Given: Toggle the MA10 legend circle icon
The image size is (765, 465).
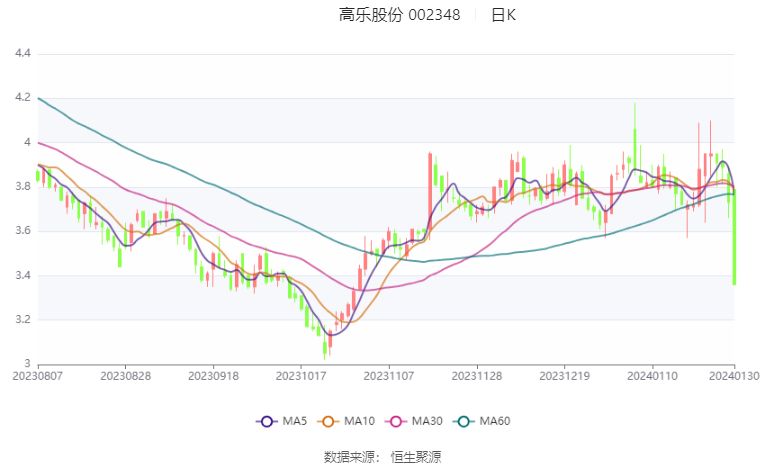Looking at the screenshot, I should click(x=328, y=422).
